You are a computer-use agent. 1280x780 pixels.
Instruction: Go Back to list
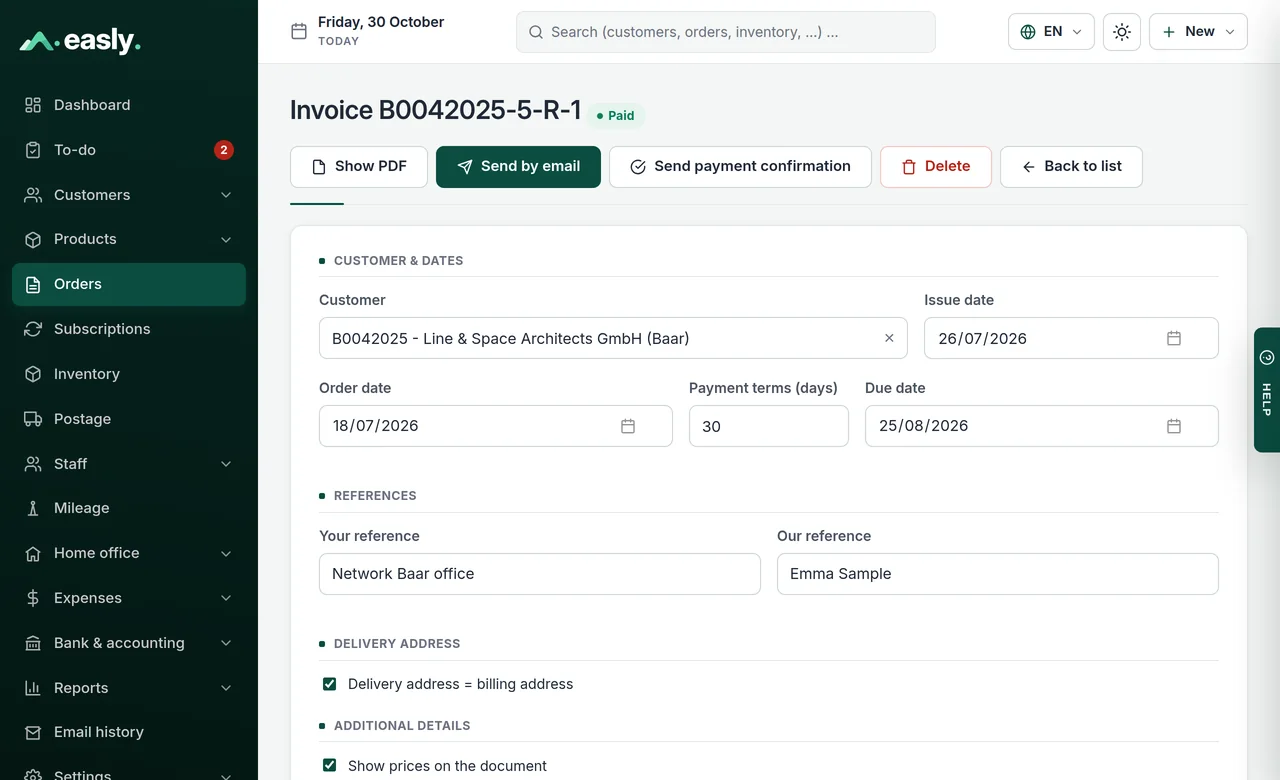[1071, 167]
